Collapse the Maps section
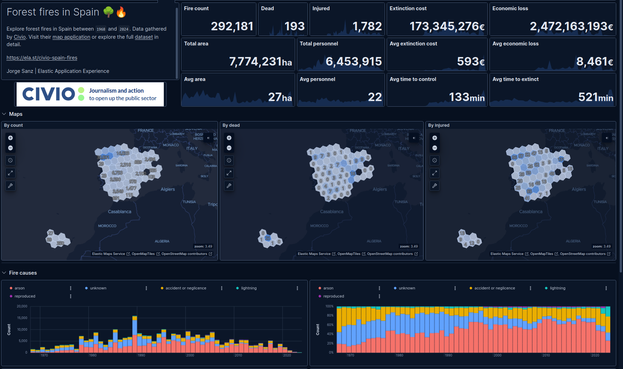 click(4, 114)
